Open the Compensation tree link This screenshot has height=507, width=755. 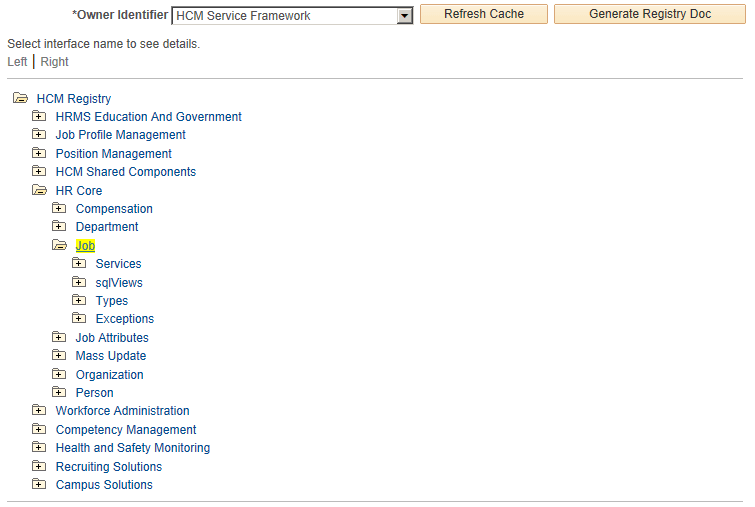114,208
